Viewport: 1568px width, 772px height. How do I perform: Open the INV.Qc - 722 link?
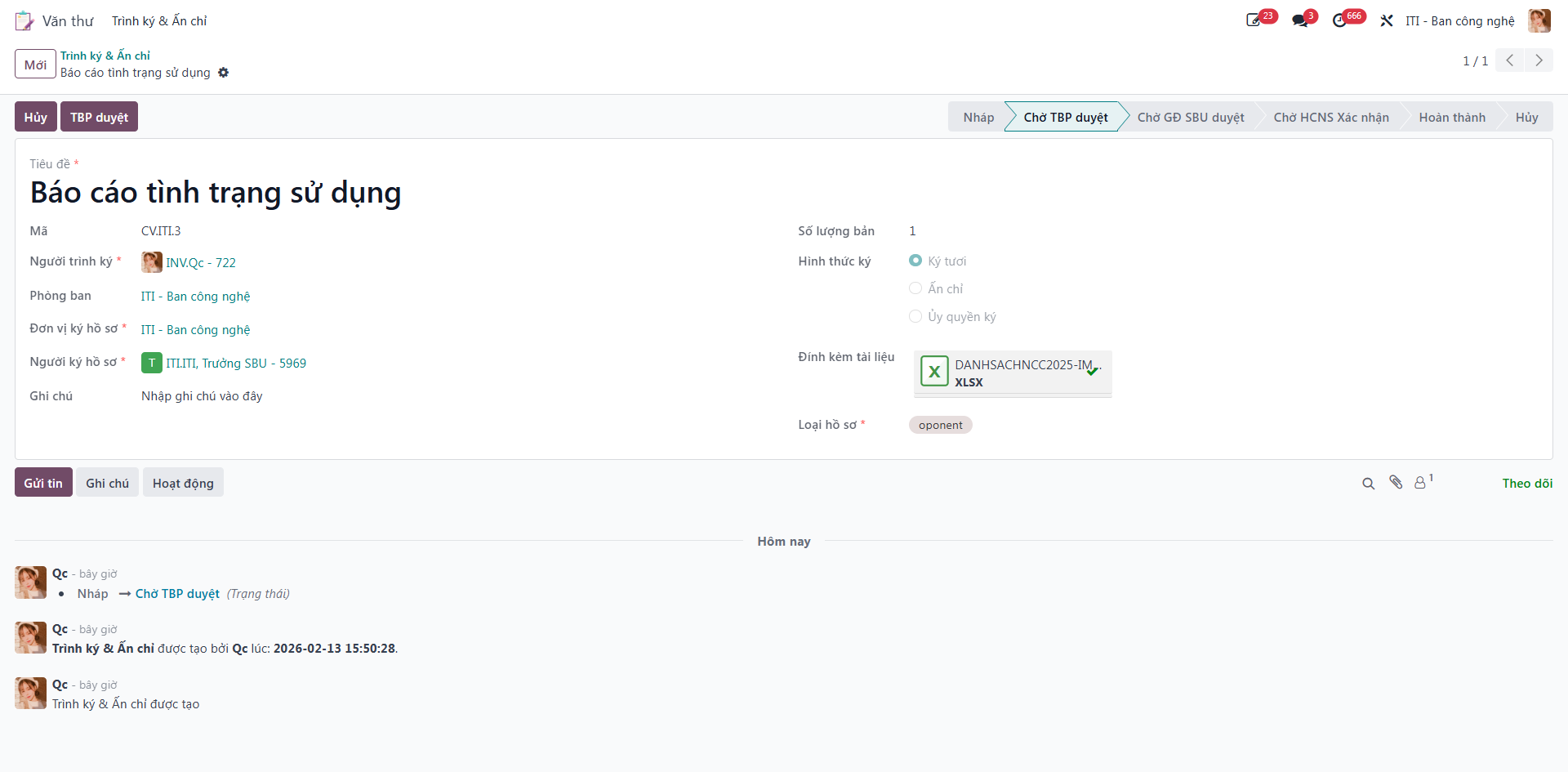[x=201, y=262]
